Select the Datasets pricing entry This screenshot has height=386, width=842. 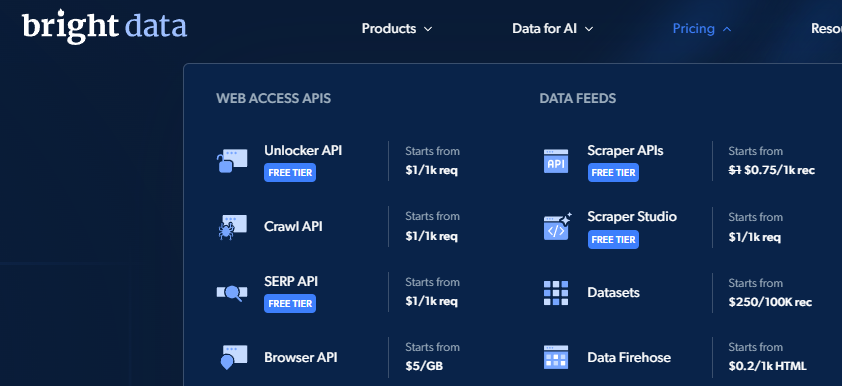pyautogui.click(x=613, y=293)
